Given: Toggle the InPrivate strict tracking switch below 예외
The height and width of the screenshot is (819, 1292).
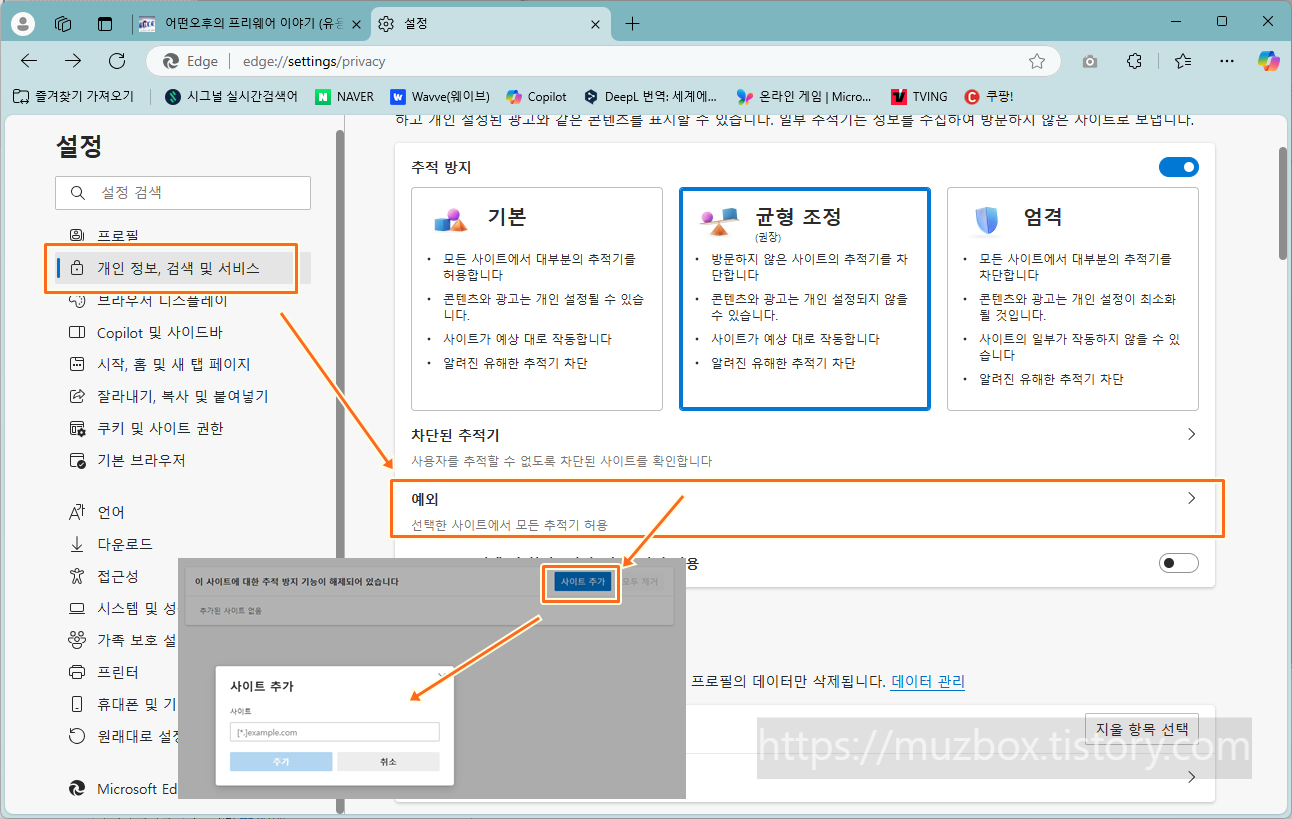Looking at the screenshot, I should point(1178,563).
